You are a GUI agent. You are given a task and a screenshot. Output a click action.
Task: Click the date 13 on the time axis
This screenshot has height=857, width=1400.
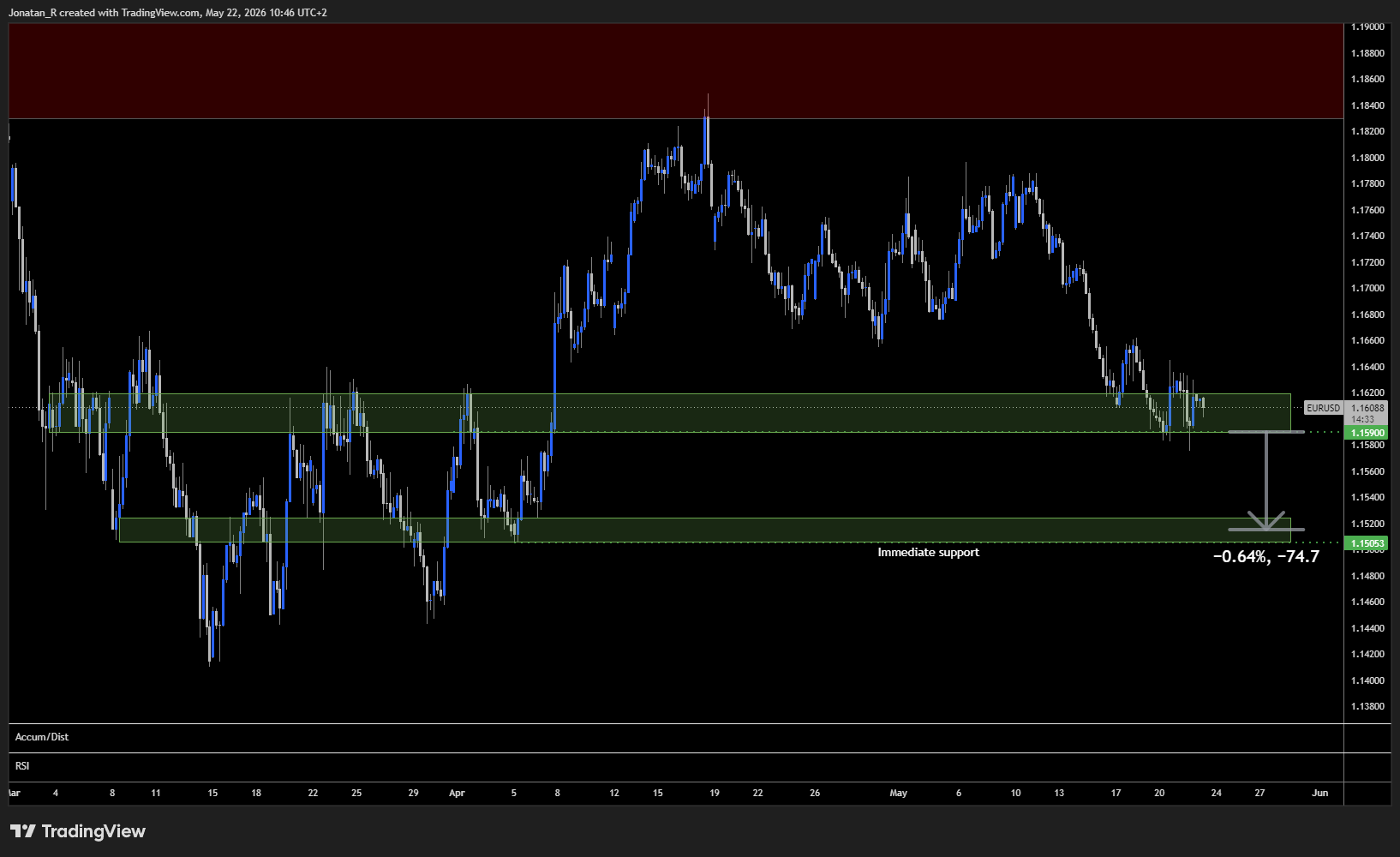coord(1059,794)
